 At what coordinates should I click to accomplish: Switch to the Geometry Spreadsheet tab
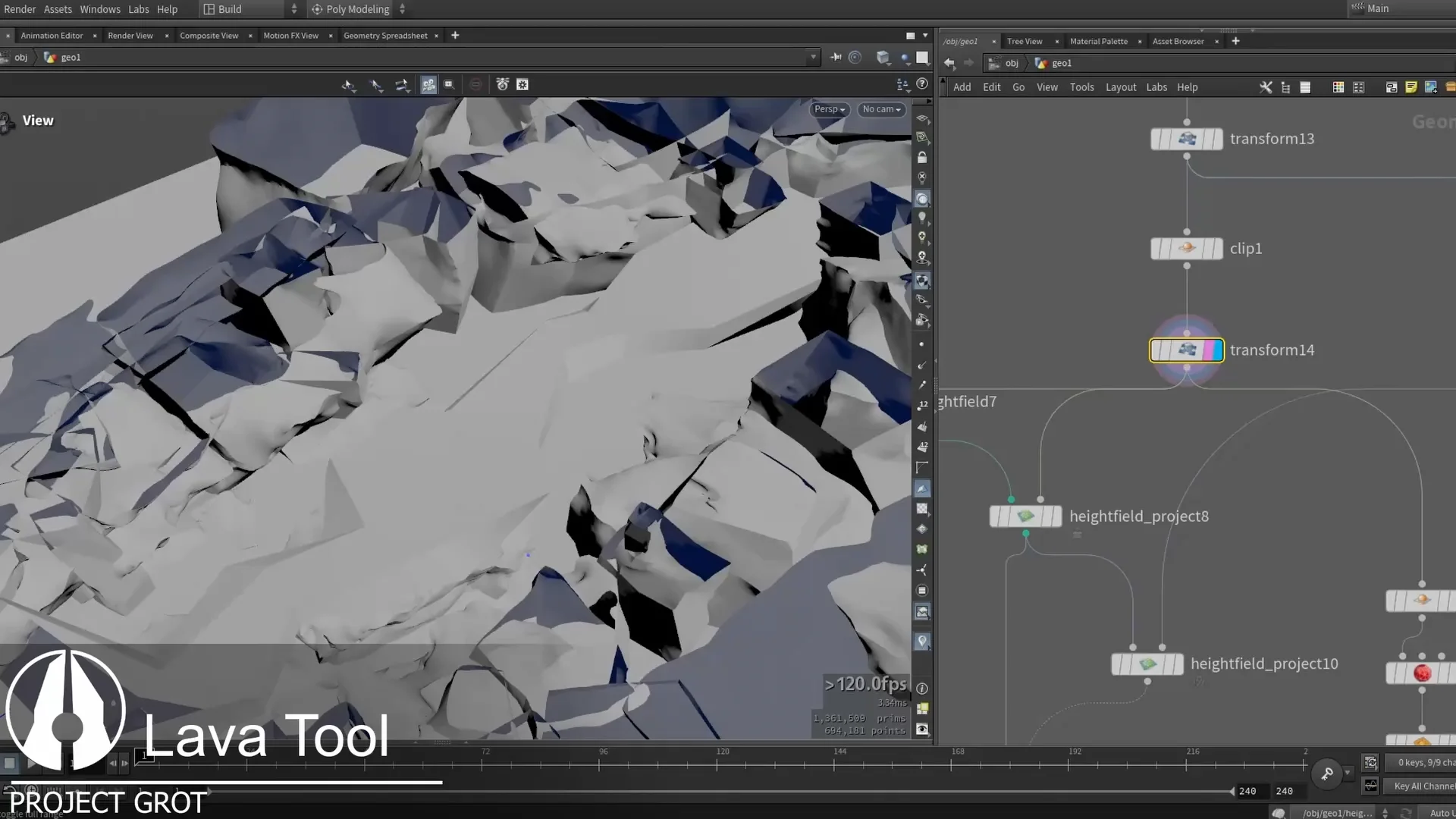click(385, 36)
